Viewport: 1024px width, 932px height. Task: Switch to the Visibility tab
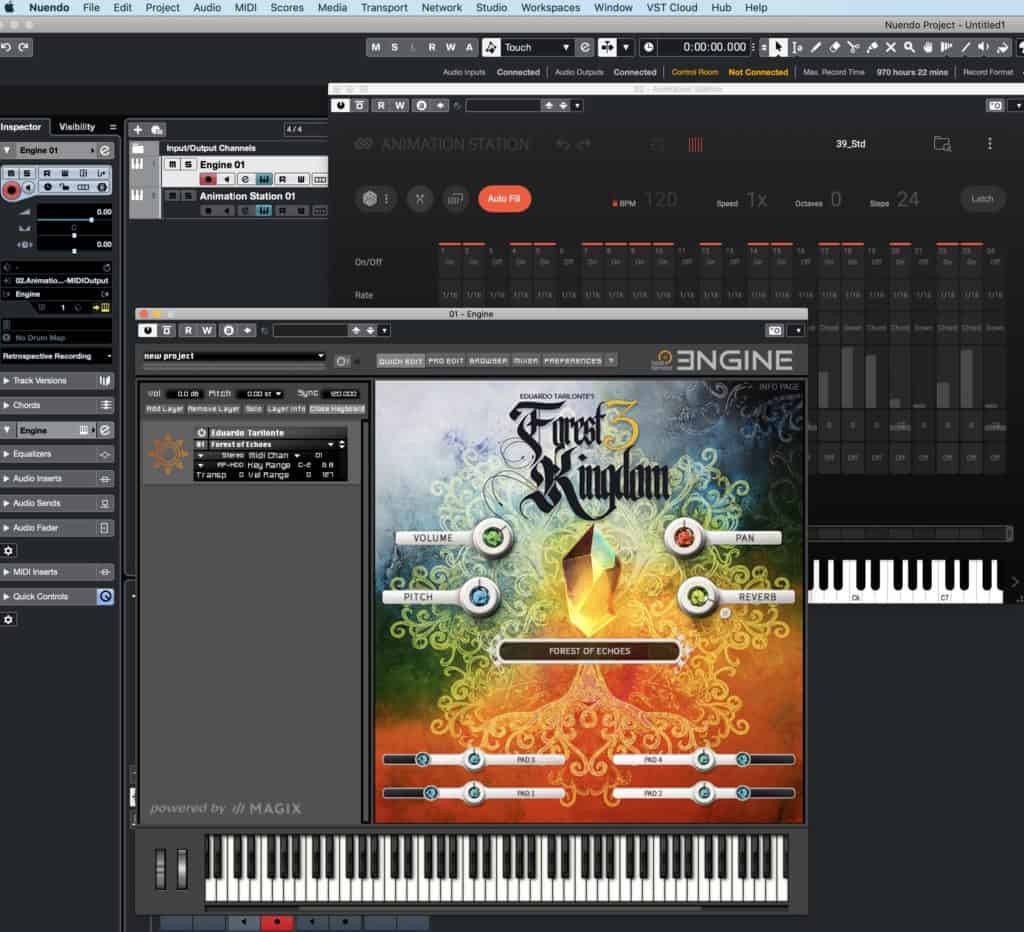[77, 127]
